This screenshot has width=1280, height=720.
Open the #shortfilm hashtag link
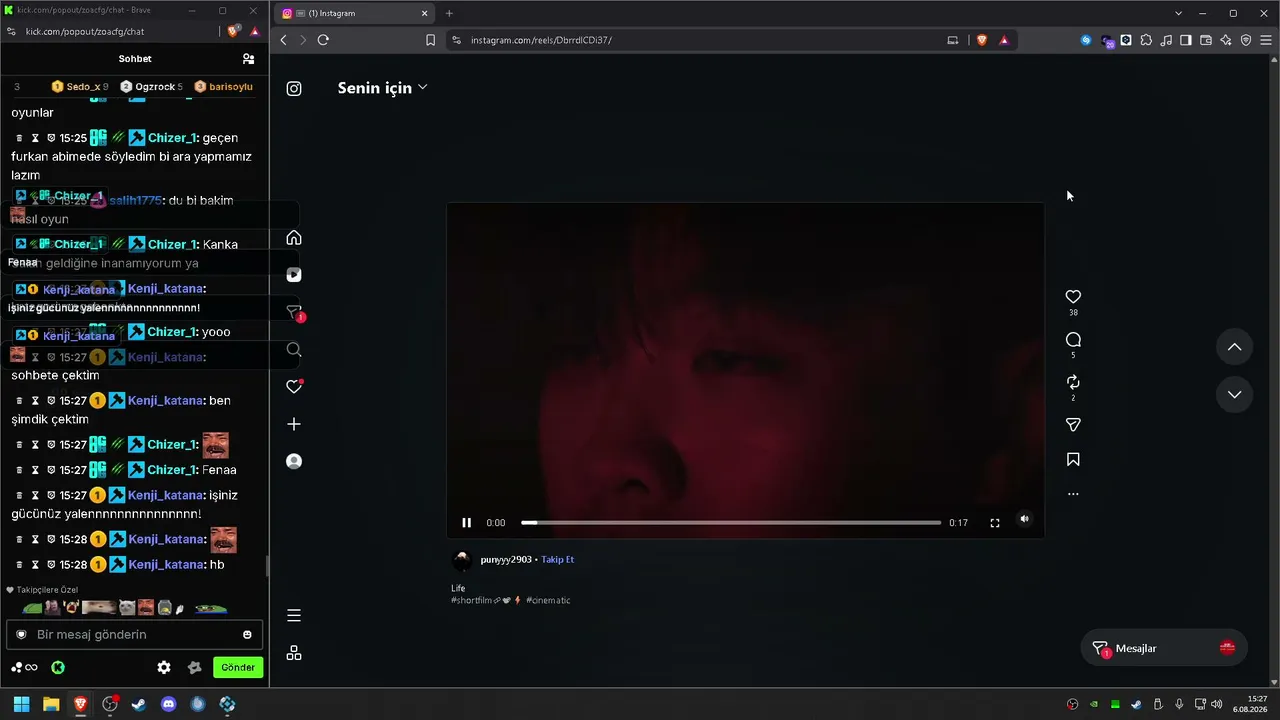pyautogui.click(x=470, y=600)
